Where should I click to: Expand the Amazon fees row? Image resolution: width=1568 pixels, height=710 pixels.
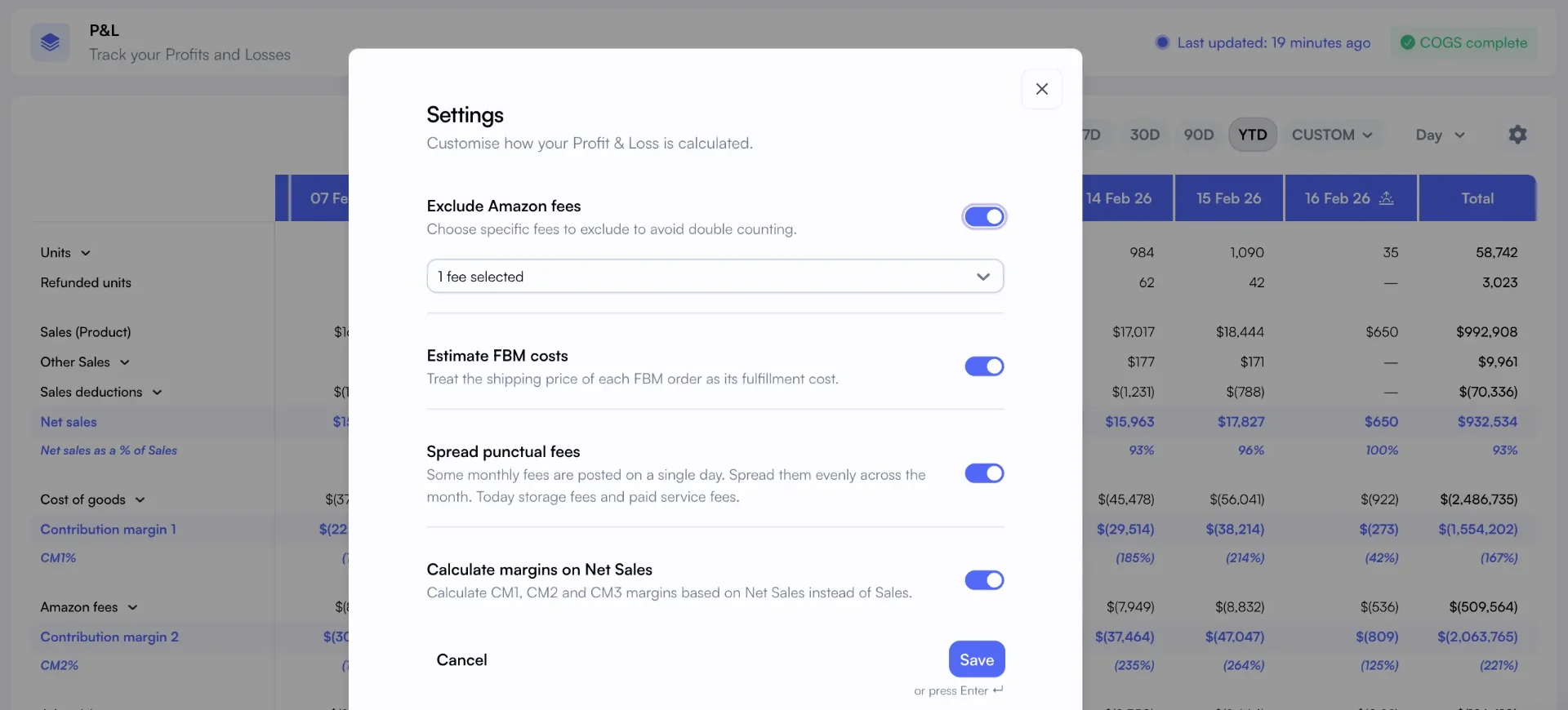tap(132, 607)
